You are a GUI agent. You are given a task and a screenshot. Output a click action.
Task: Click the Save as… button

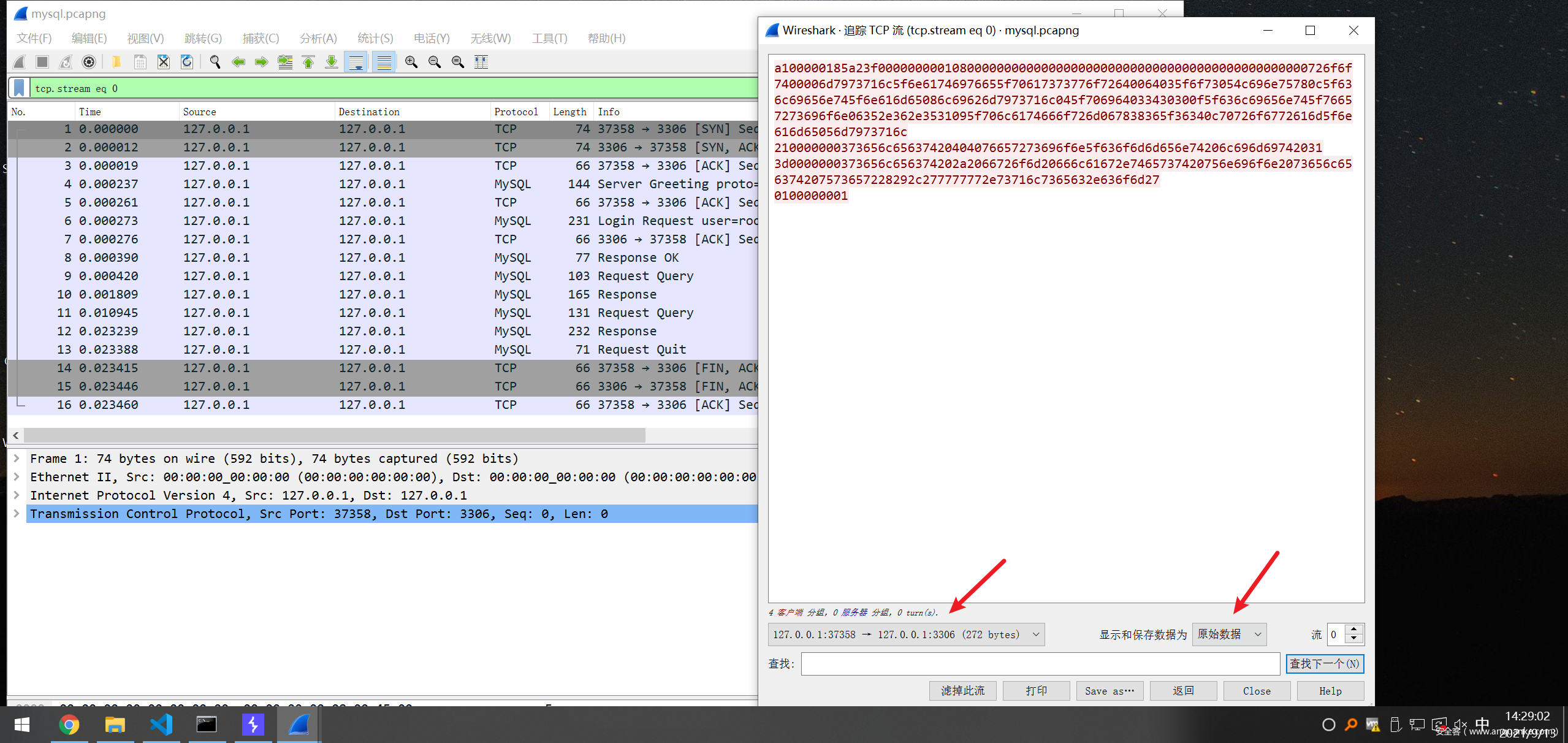tap(1109, 691)
